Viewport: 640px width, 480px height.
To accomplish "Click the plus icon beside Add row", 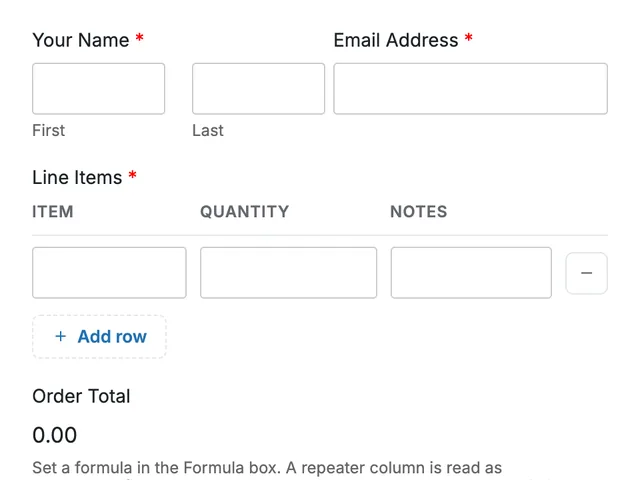I will click(60, 336).
